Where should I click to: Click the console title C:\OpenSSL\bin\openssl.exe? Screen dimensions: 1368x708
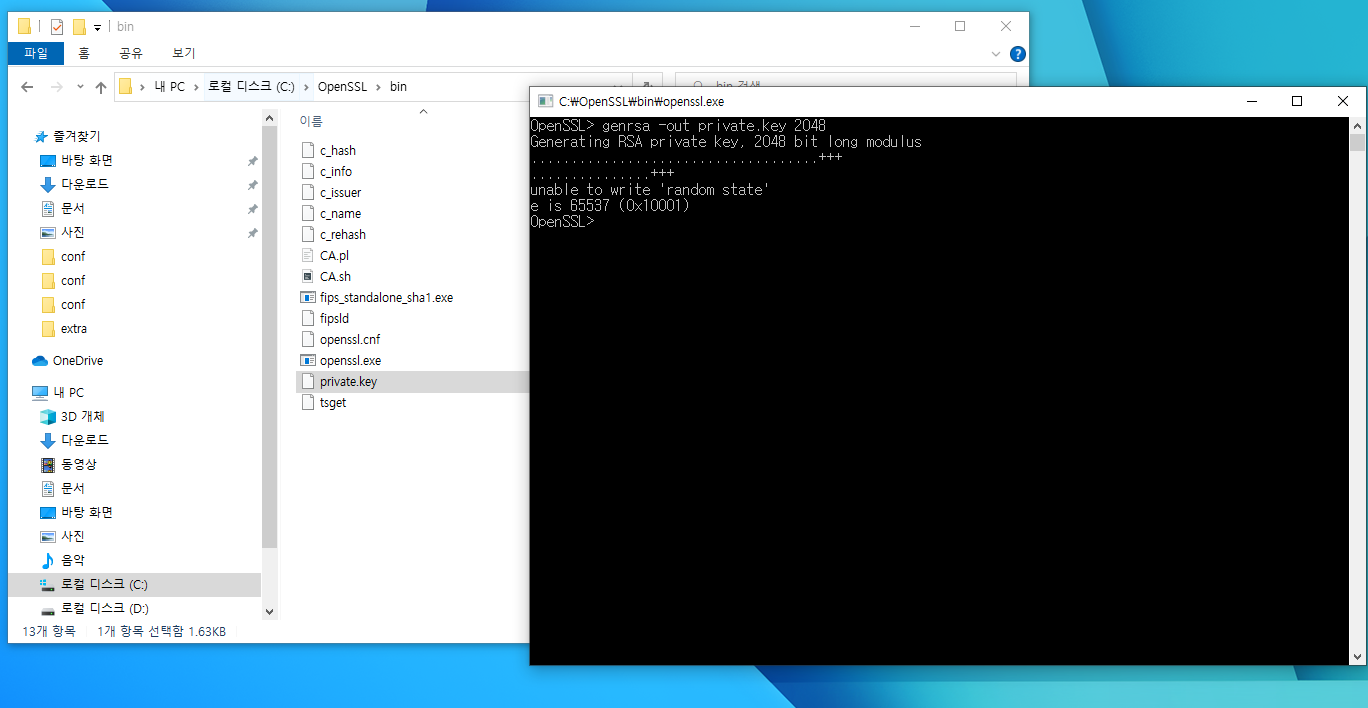tap(641, 101)
